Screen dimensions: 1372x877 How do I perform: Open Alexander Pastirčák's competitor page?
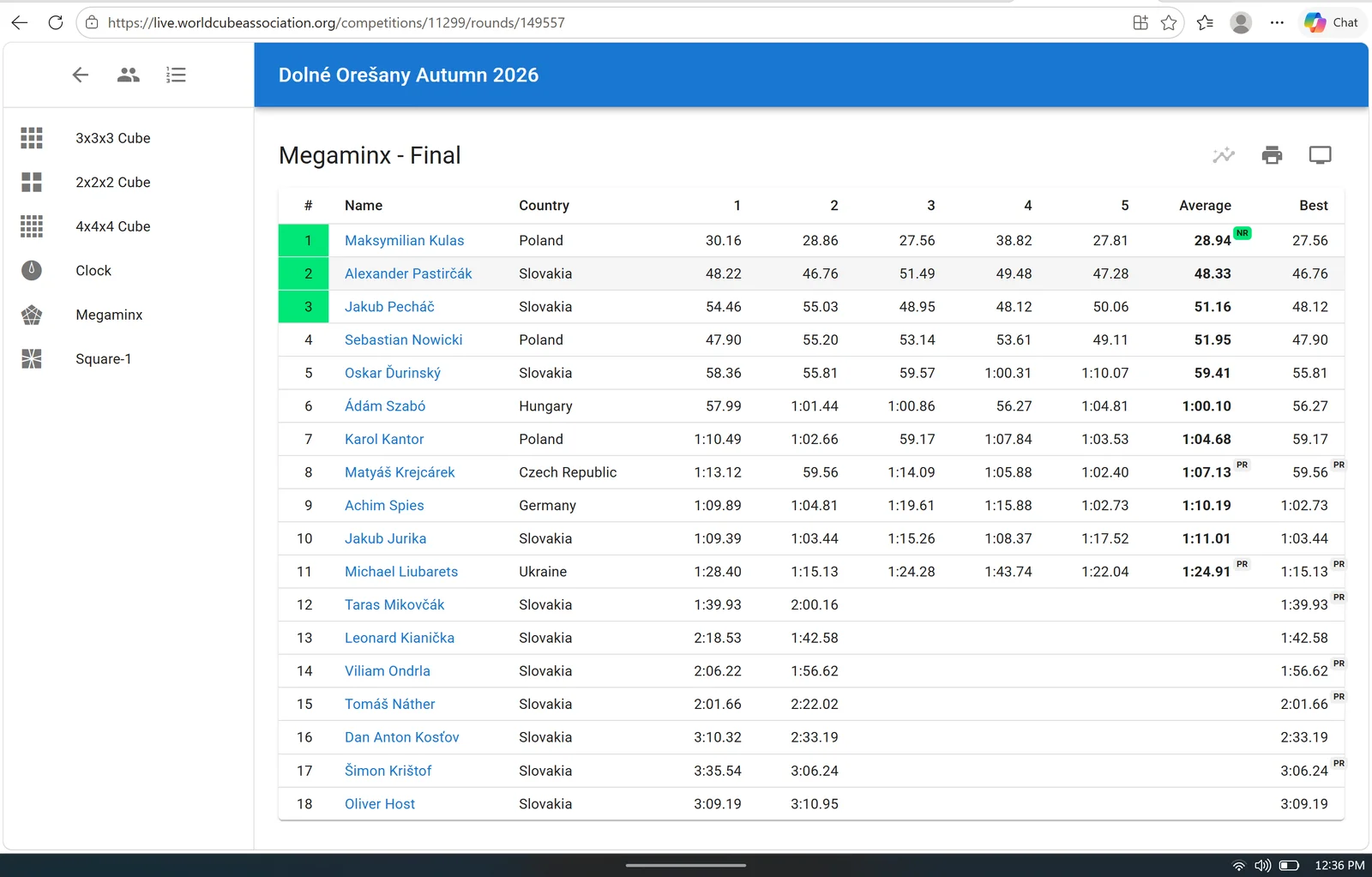[x=408, y=273]
